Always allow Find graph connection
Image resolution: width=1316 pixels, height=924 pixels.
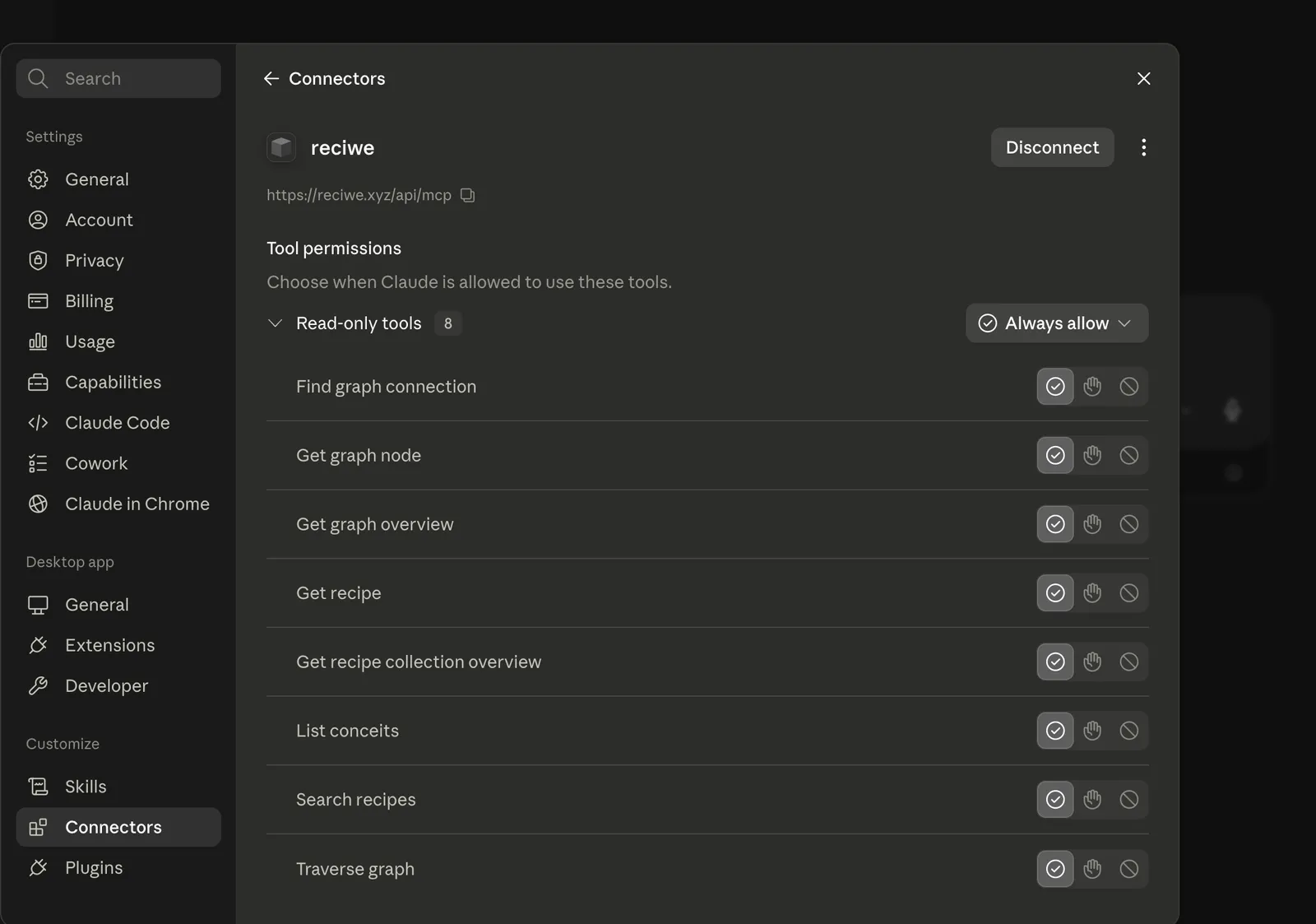[1055, 386]
